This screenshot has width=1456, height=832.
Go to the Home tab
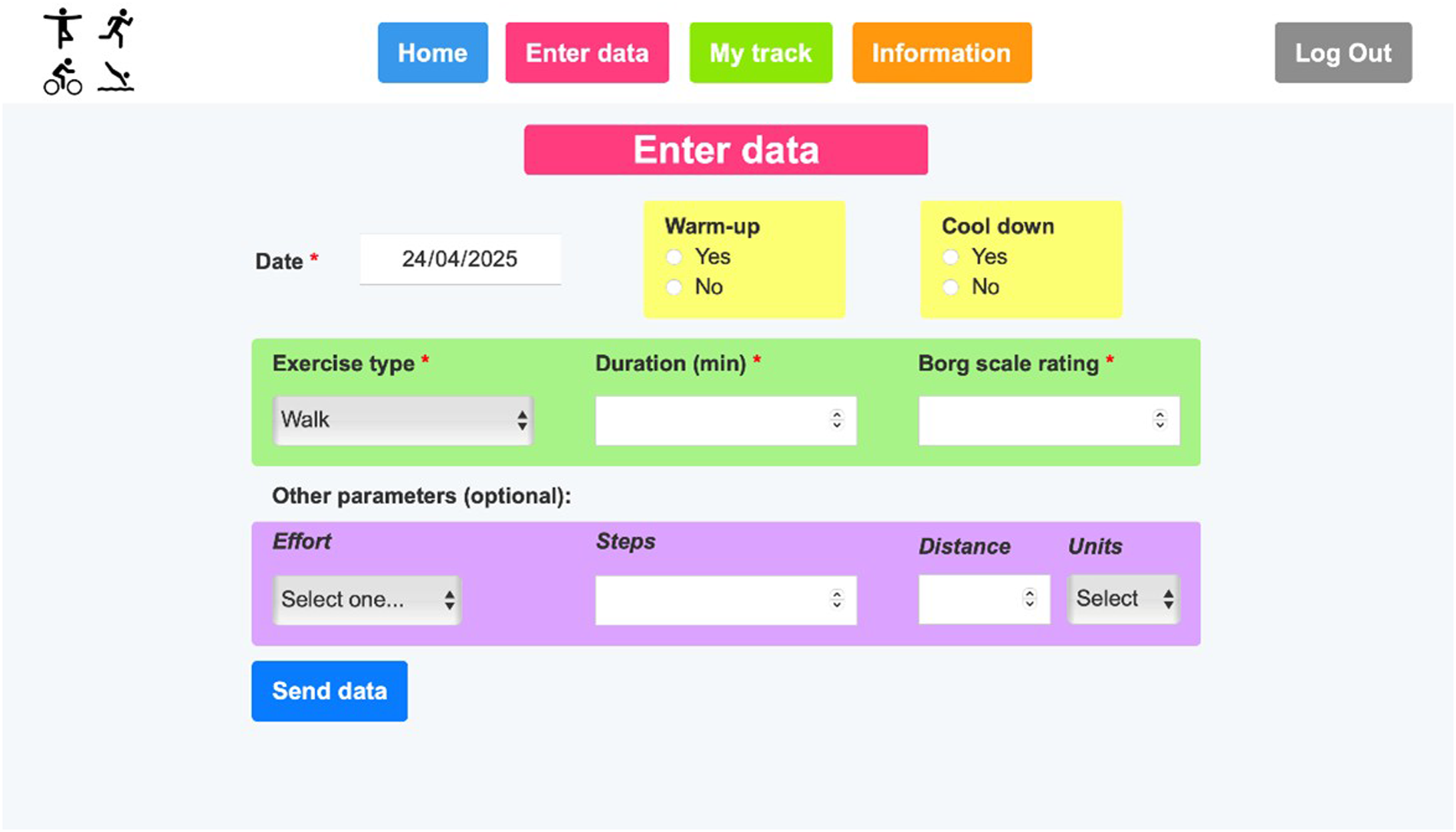(x=432, y=52)
